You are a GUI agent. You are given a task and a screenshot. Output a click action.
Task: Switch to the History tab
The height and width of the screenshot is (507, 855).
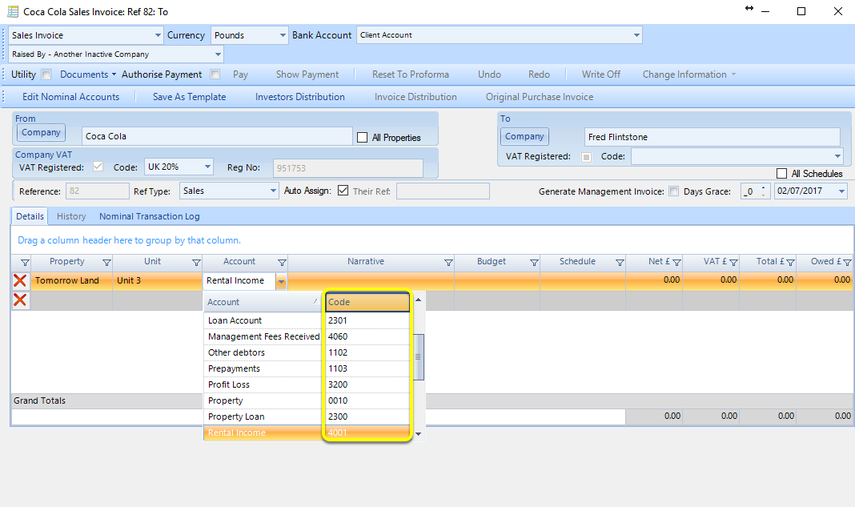pyautogui.click(x=71, y=216)
